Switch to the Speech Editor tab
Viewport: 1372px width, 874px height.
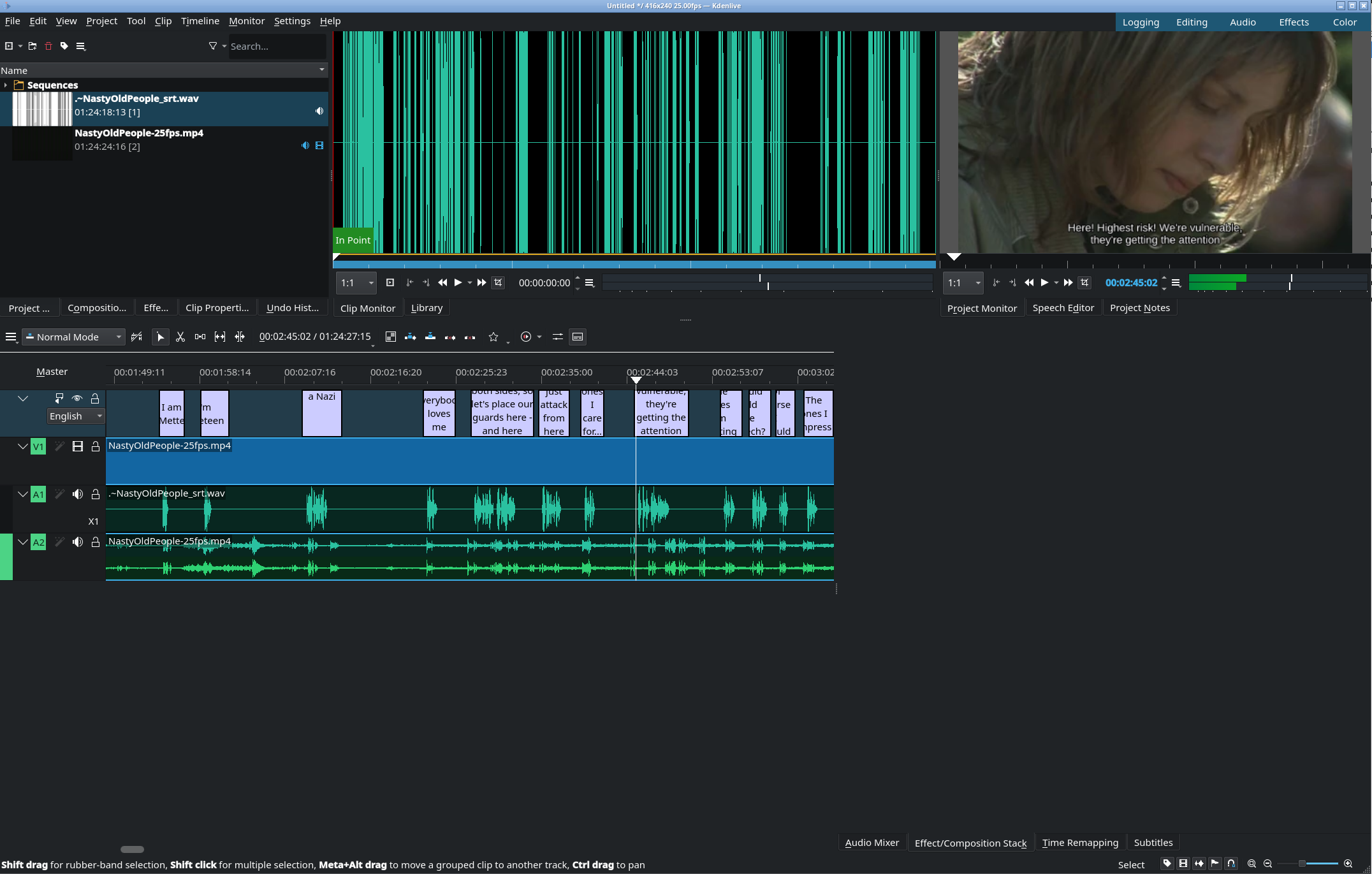click(1063, 308)
